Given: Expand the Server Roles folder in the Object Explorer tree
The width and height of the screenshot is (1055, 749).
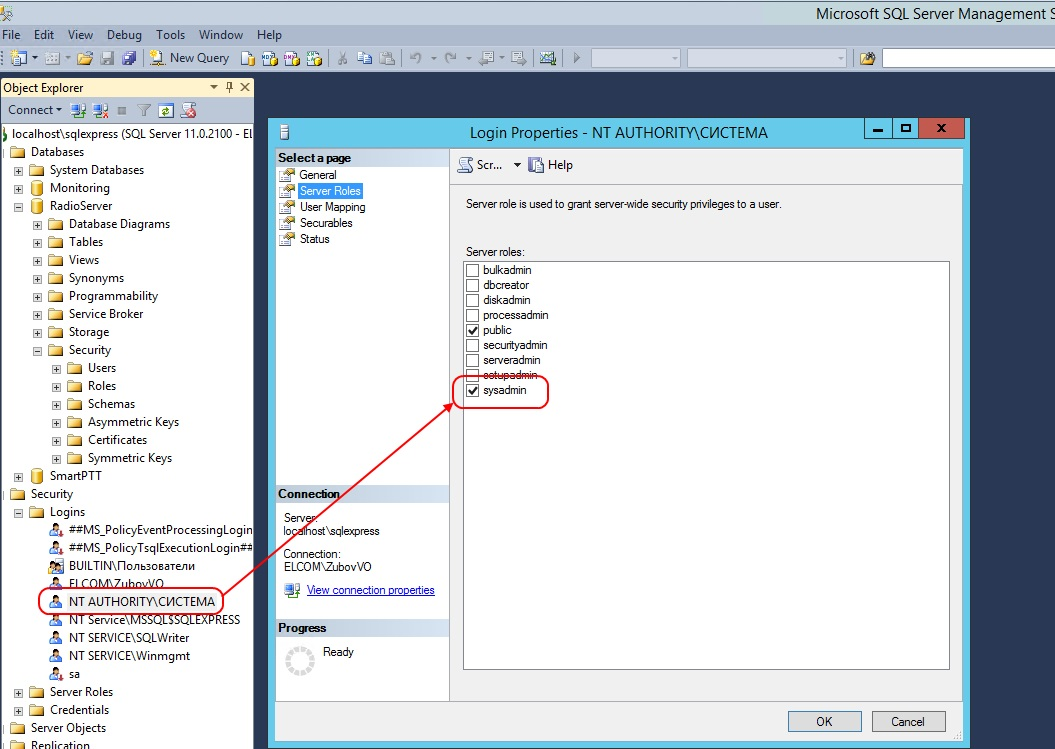Looking at the screenshot, I should 19,693.
